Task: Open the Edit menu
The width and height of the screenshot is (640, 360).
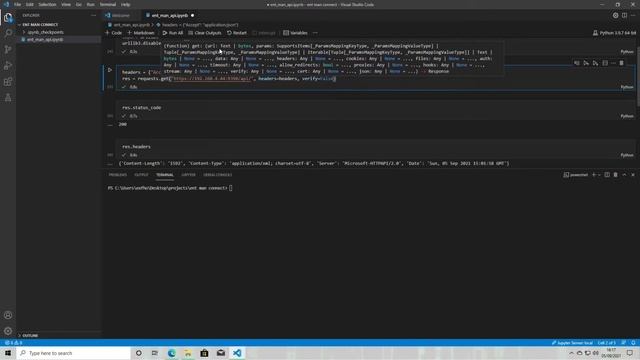Action: pos(30,4)
